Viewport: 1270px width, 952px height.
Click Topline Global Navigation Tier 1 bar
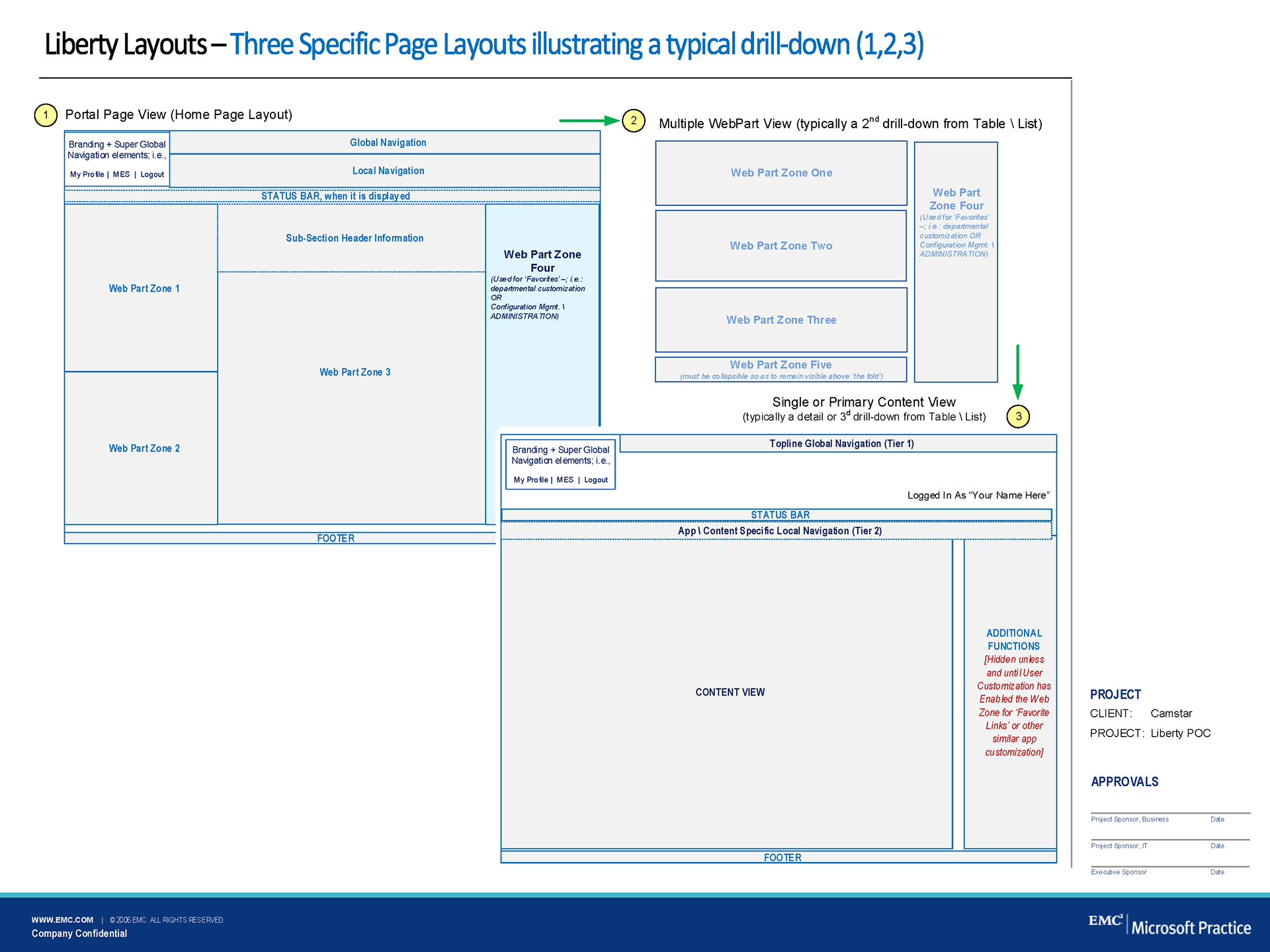pos(841,444)
